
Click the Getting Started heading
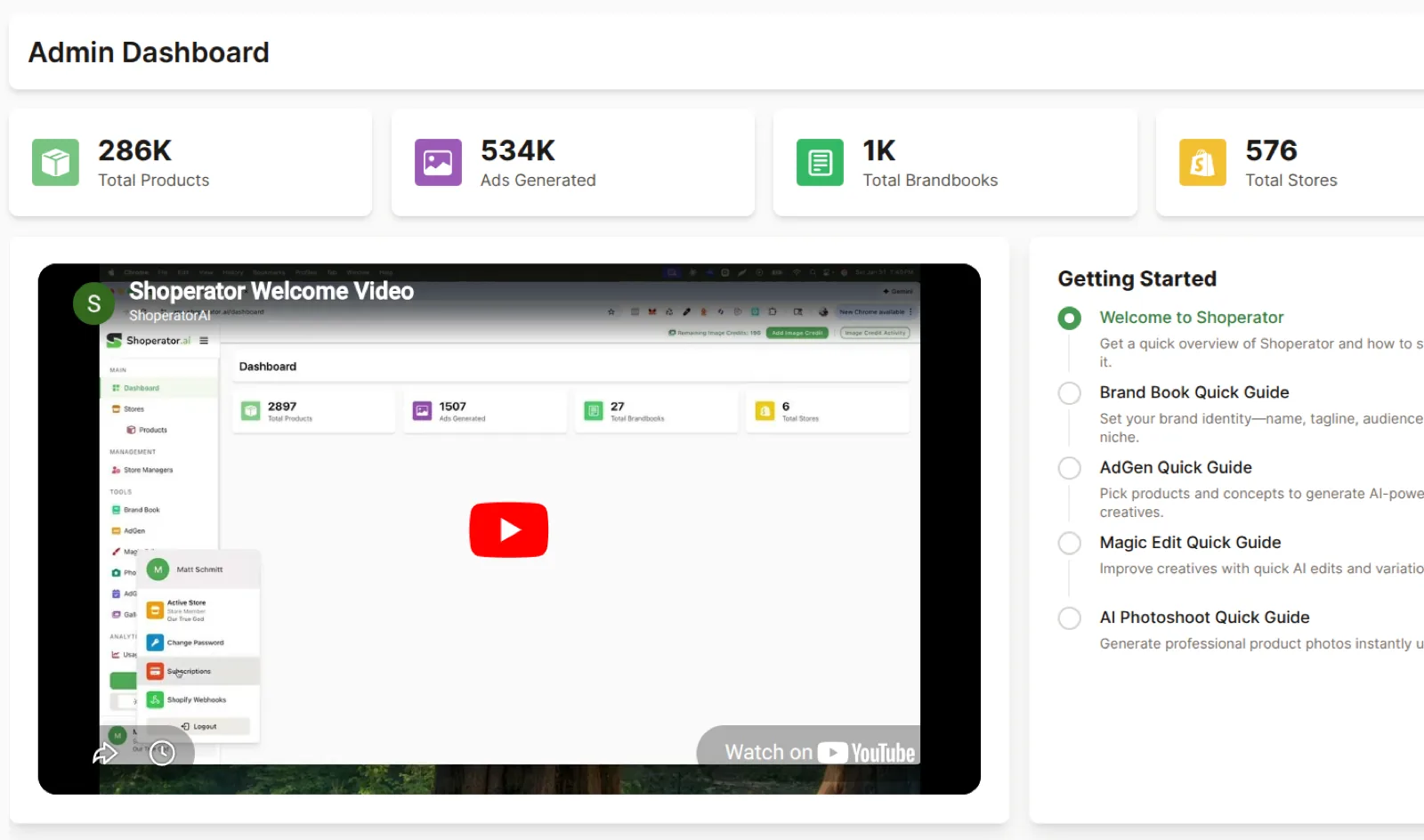click(1137, 279)
